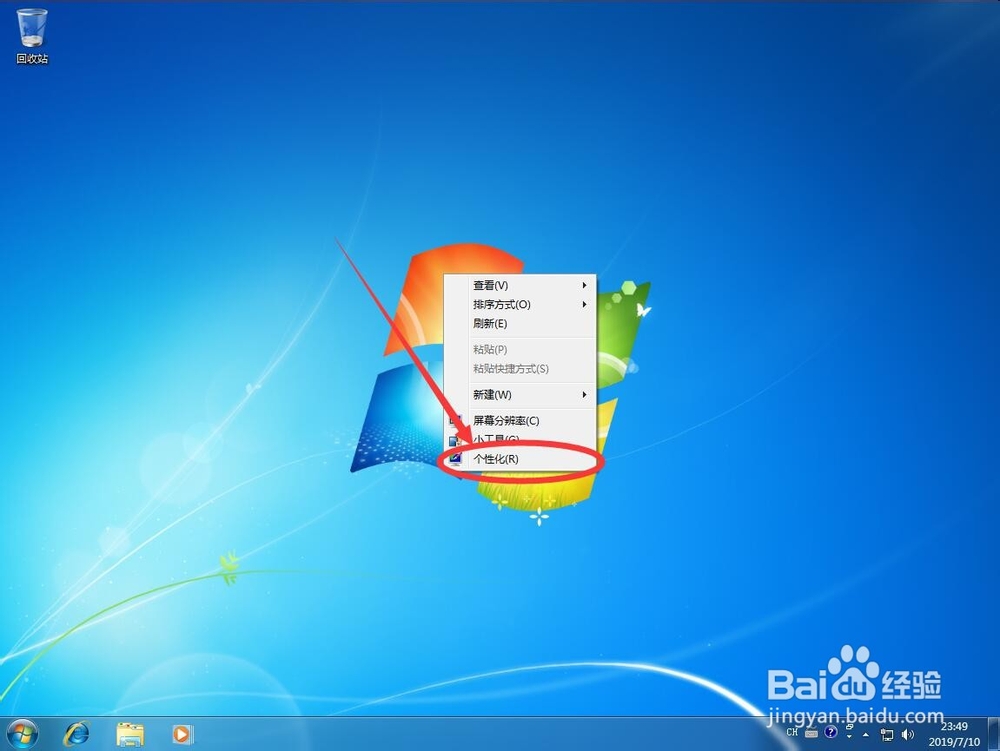The height and width of the screenshot is (751, 1000).
Task: Click the language bar help icon
Action: (x=831, y=732)
